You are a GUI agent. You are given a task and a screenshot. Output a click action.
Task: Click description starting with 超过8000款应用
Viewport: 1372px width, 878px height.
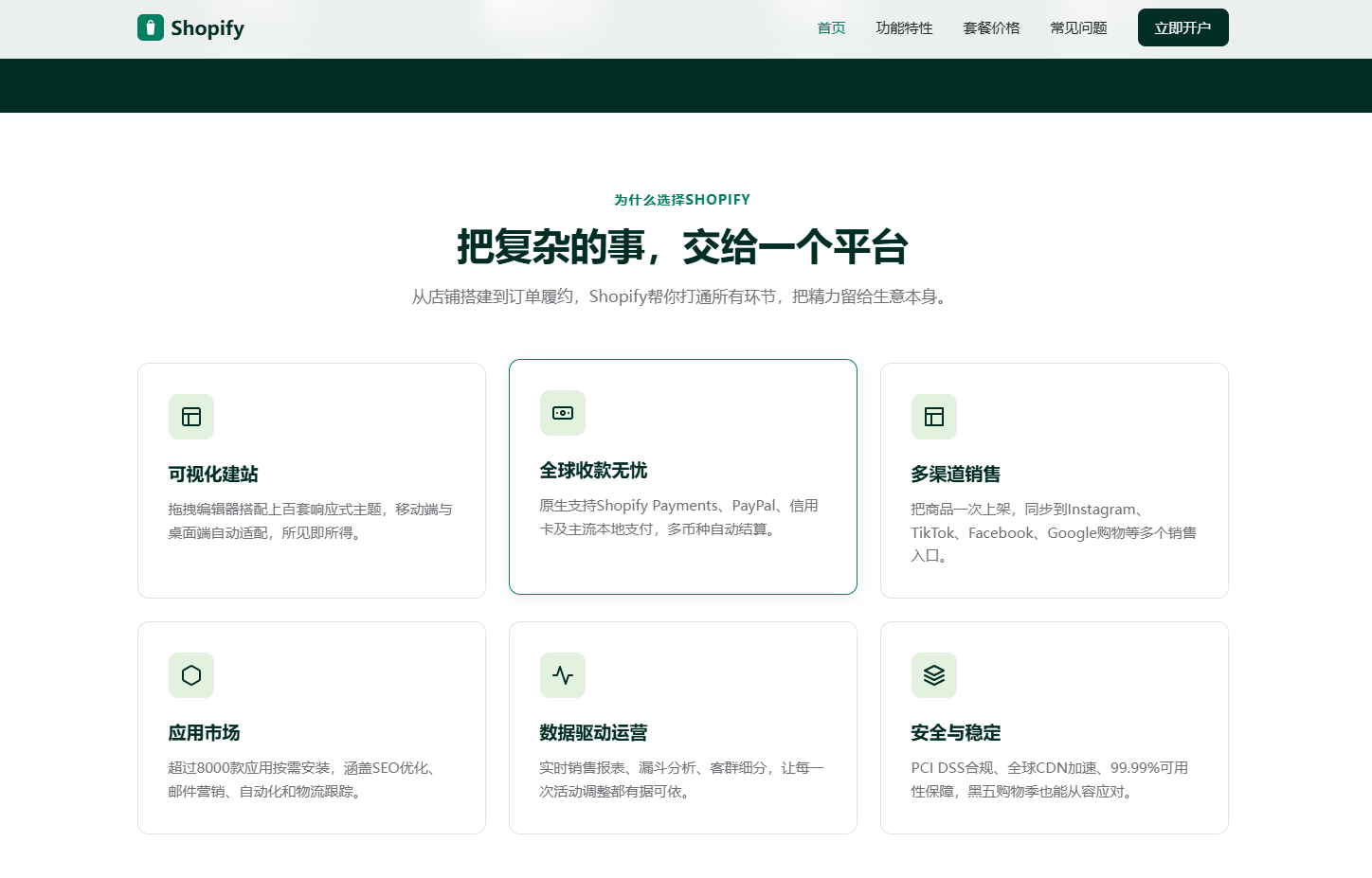(304, 779)
